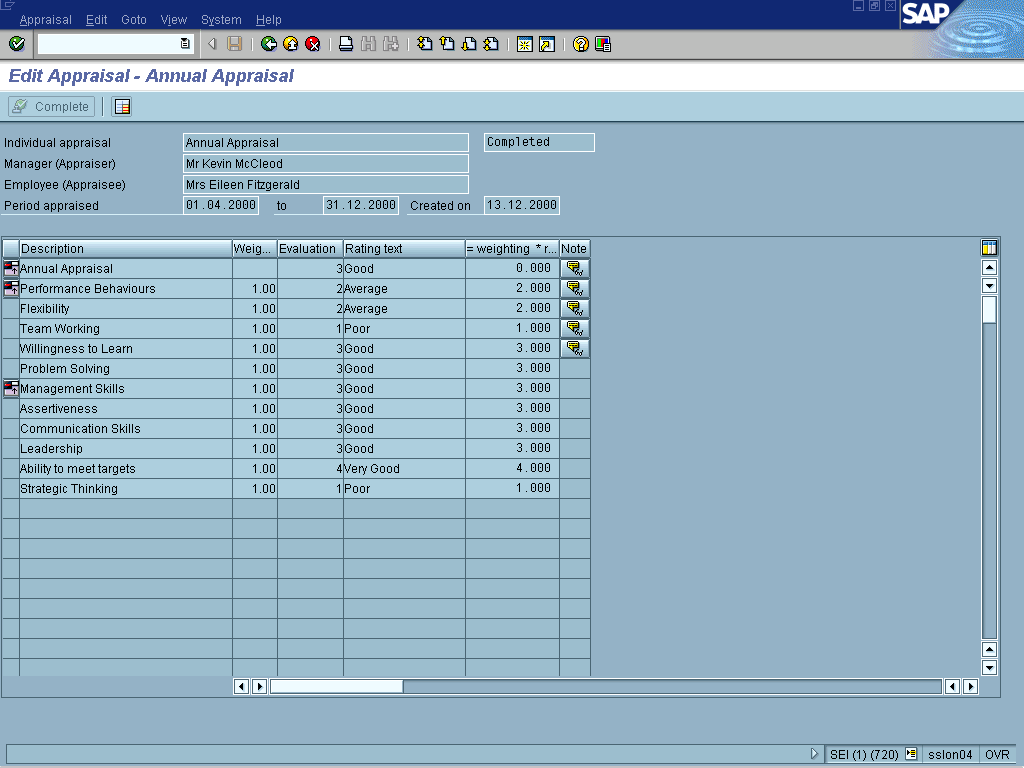This screenshot has height=768, width=1024.
Task: Open the View menu
Action: 174,20
